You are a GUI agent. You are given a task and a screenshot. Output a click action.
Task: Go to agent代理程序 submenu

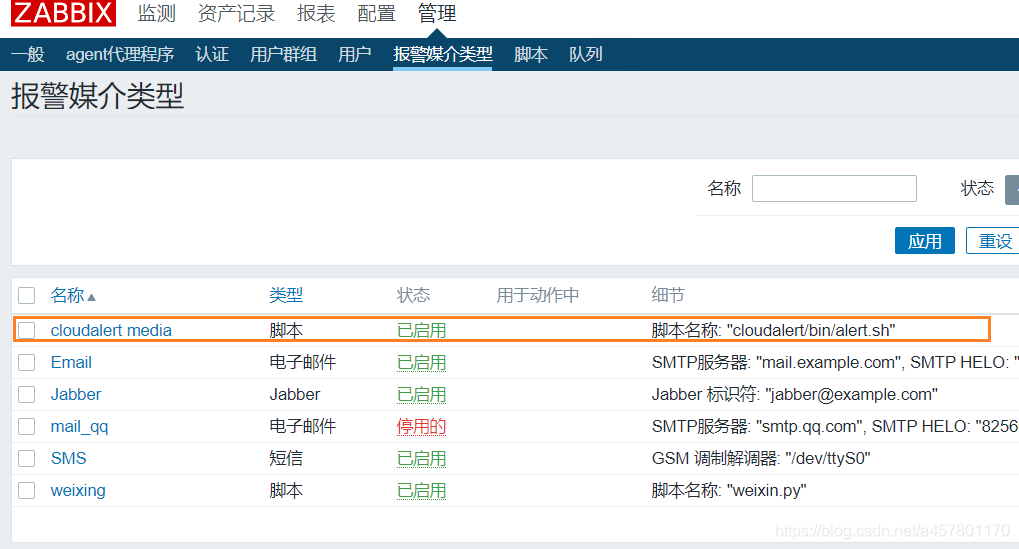120,55
